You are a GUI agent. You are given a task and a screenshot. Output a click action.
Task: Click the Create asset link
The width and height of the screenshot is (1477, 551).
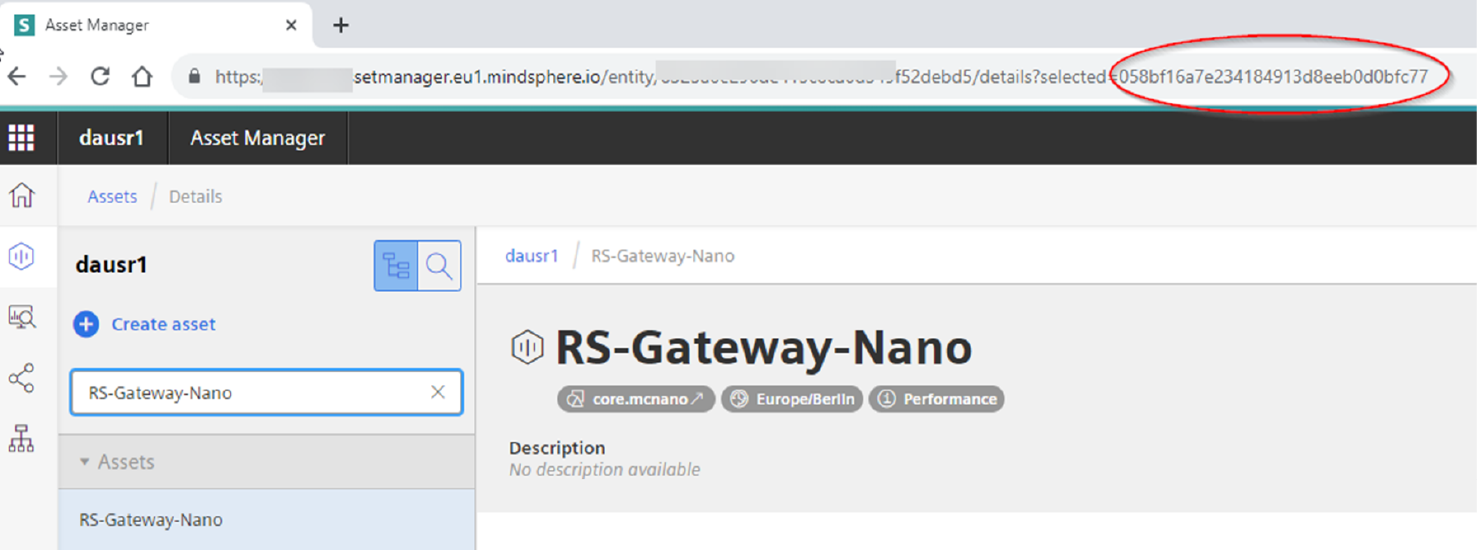(163, 324)
